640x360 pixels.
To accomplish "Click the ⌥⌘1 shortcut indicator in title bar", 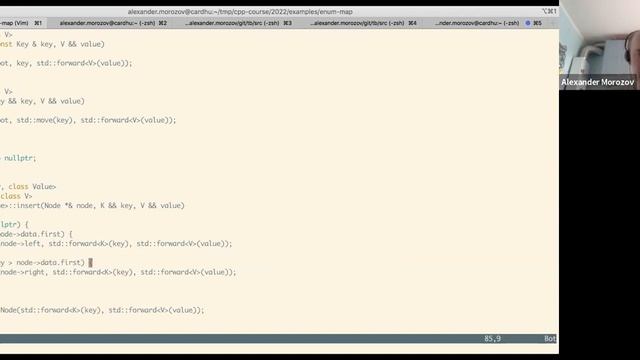I will (549, 11).
